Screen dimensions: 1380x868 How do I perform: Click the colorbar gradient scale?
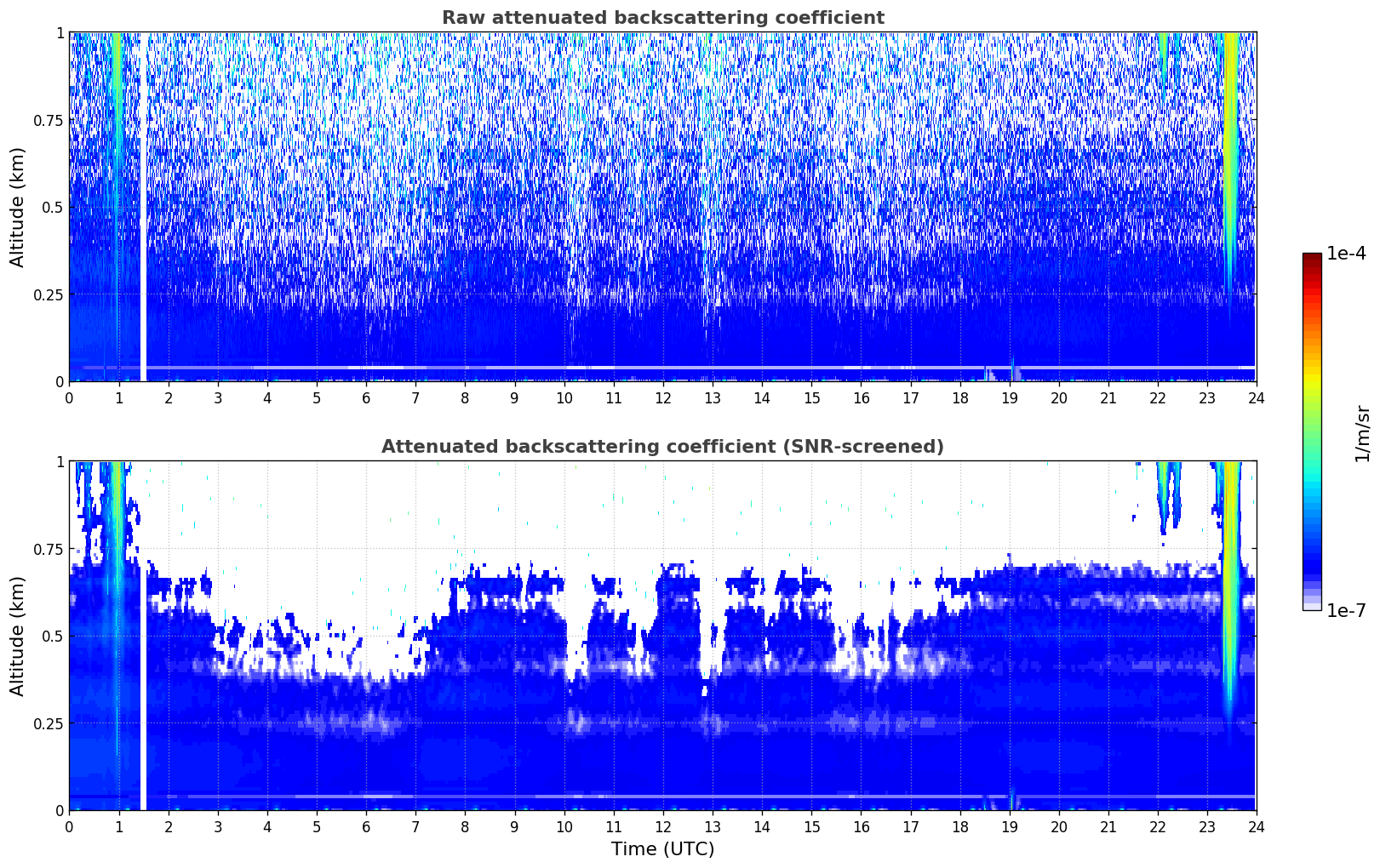coord(1312,431)
